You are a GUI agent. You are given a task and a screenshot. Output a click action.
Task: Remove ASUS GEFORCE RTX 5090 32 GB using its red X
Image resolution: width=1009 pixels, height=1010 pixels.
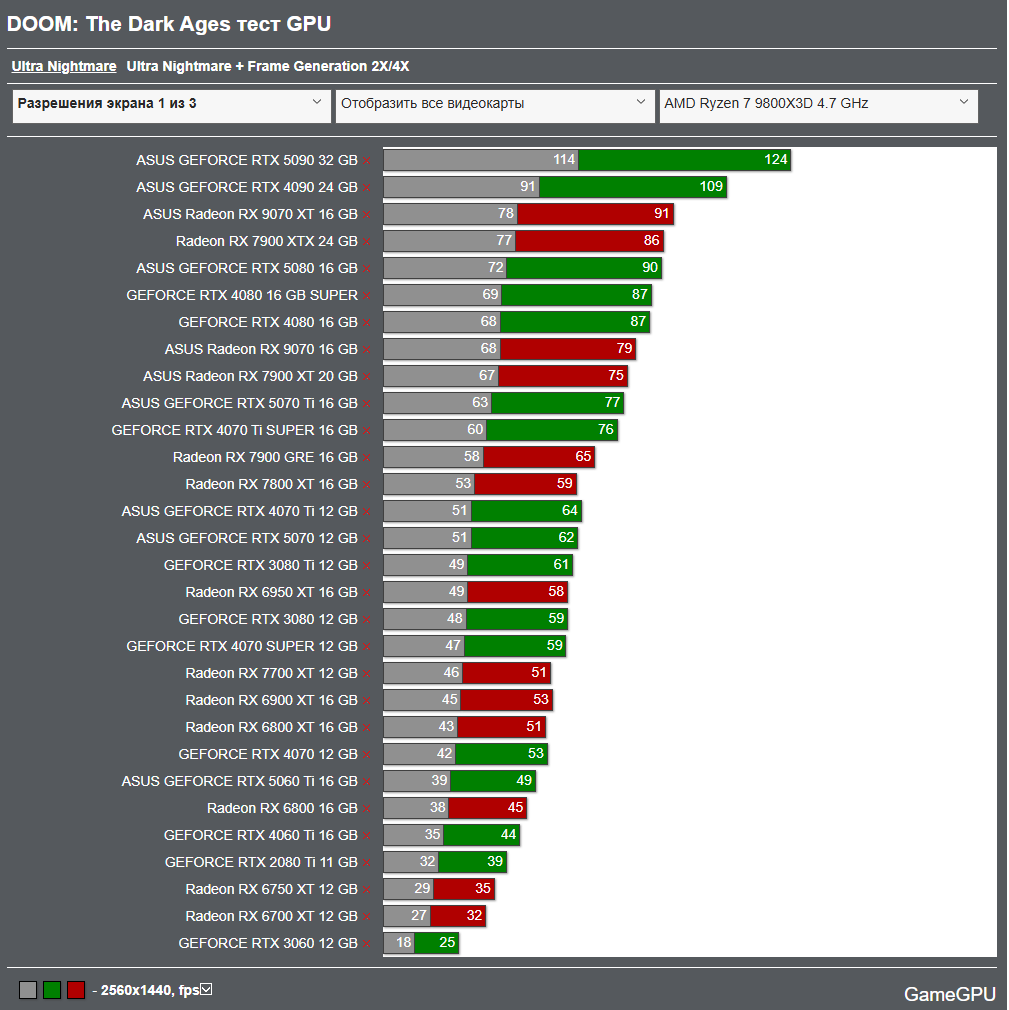[x=367, y=161]
